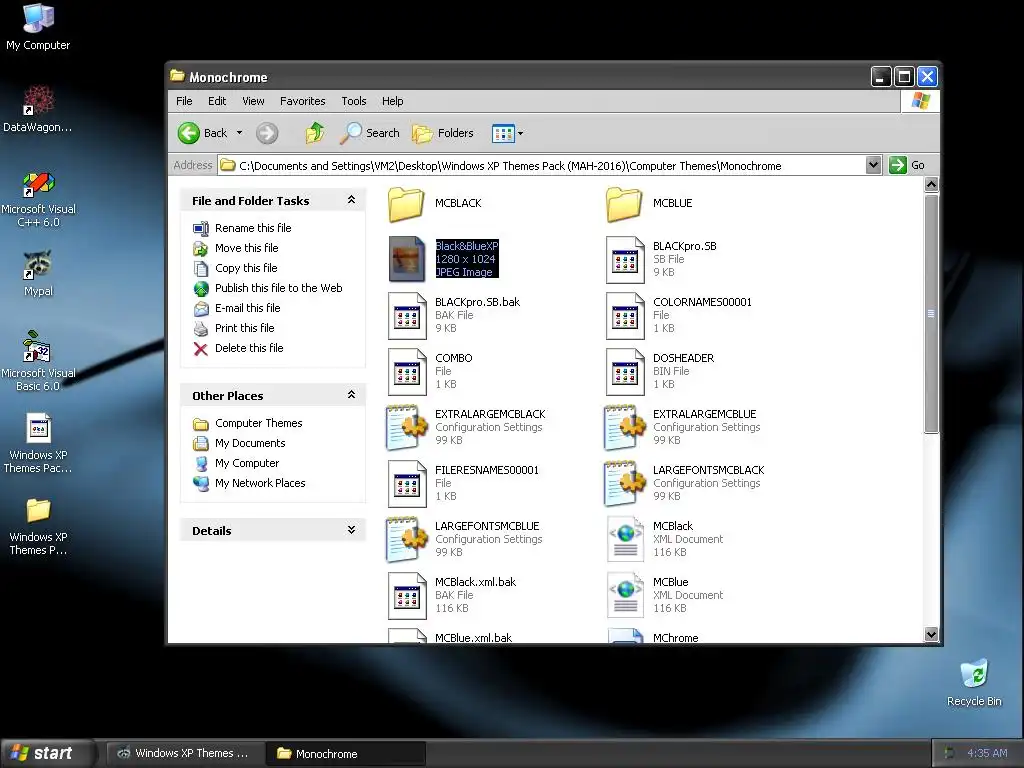Select the EXTRALARGEMCBLUE configuration settings icon
The image size is (1024, 768).
point(624,428)
